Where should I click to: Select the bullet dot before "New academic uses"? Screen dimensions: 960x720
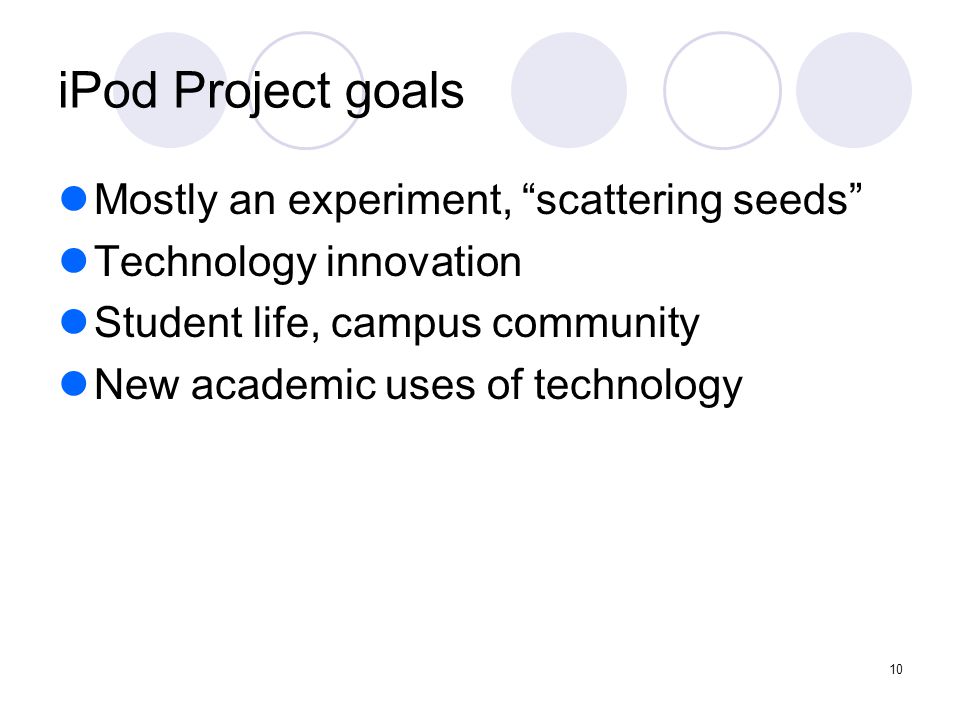(74, 383)
